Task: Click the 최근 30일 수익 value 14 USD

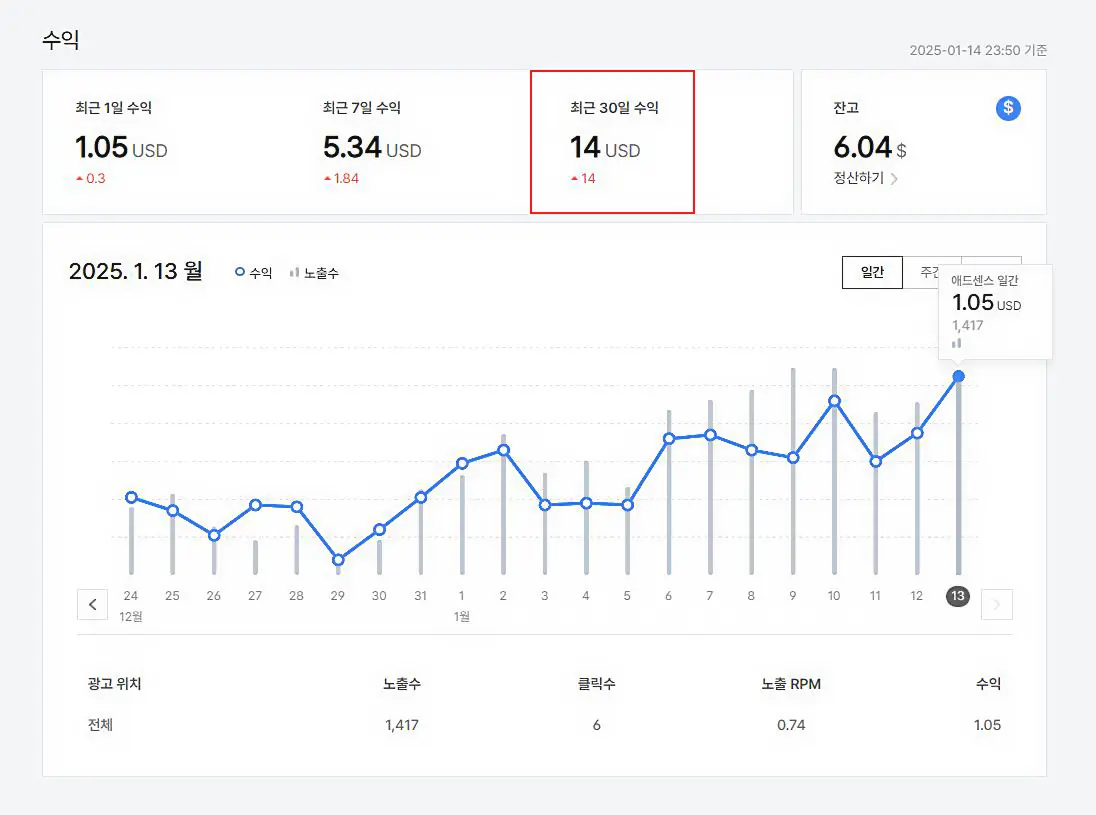Action: (x=605, y=147)
